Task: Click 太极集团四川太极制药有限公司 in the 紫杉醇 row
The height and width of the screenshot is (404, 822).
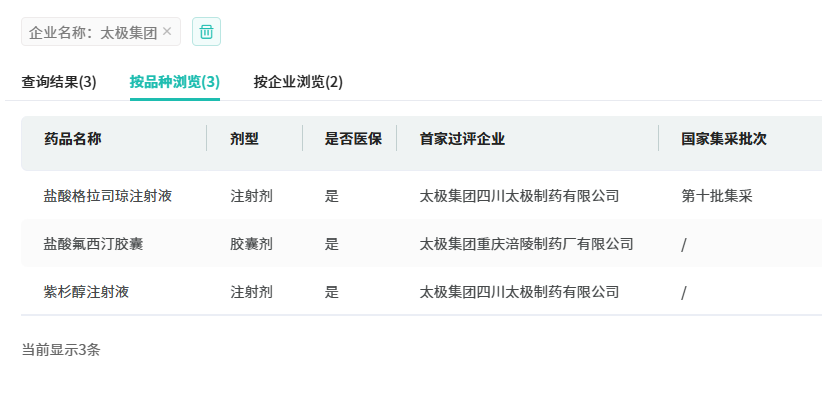Action: pos(519,292)
